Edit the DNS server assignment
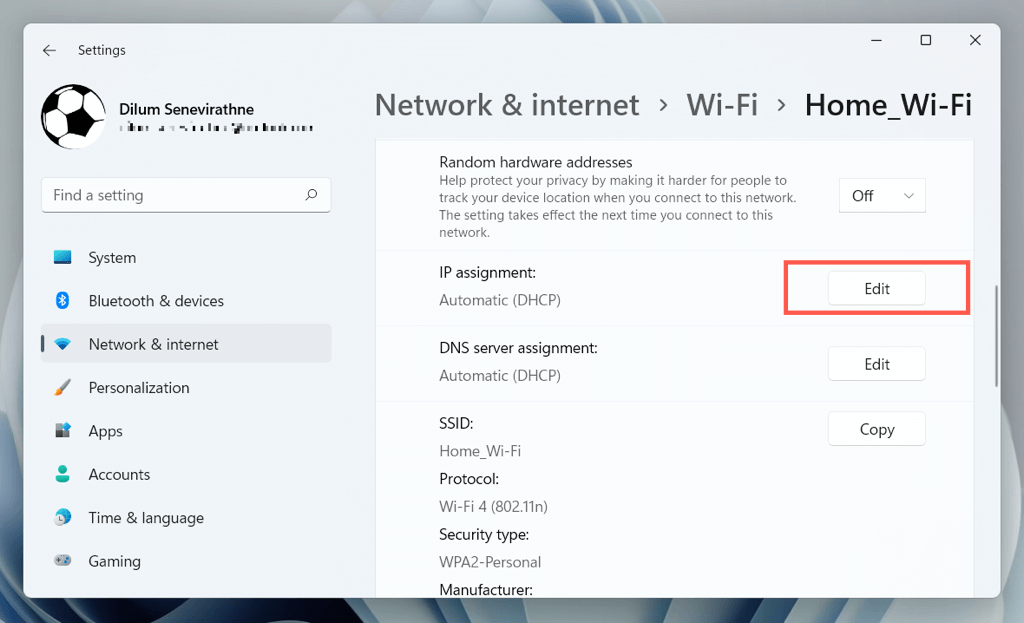 point(876,364)
